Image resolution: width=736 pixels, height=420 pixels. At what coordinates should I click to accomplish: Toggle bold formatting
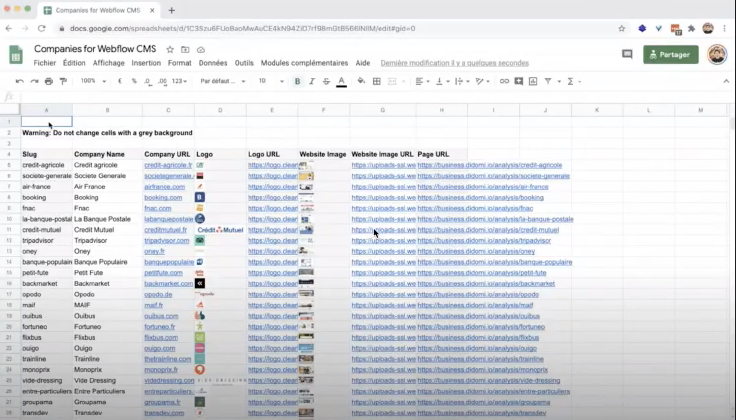click(297, 81)
